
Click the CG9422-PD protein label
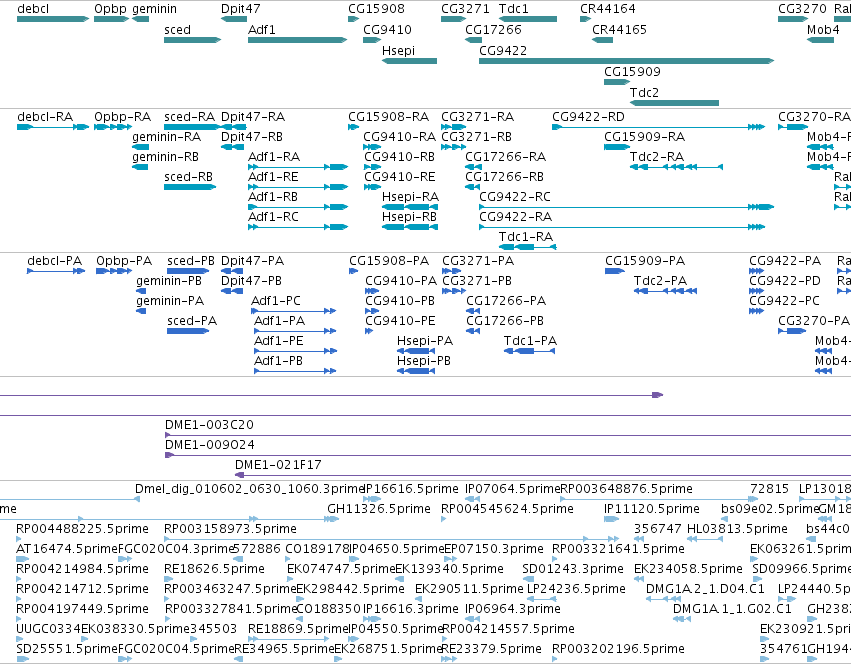(785, 281)
